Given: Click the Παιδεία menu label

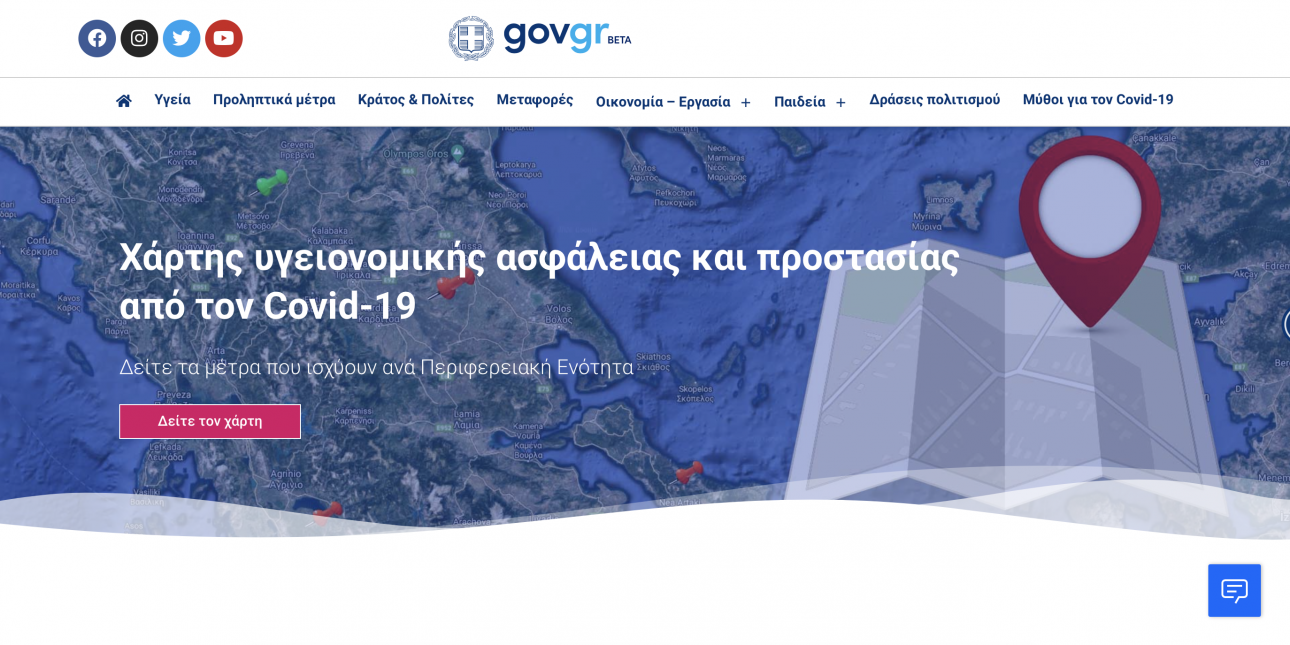Looking at the screenshot, I should tap(799, 102).
